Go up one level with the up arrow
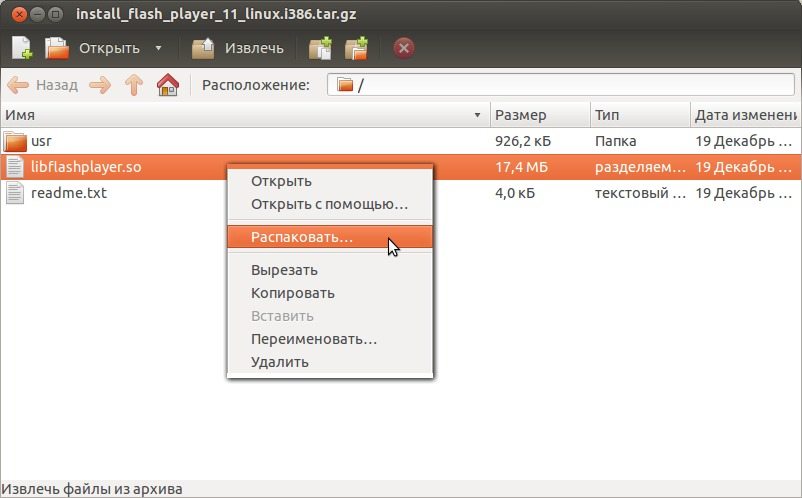The height and width of the screenshot is (498, 802). point(134,85)
